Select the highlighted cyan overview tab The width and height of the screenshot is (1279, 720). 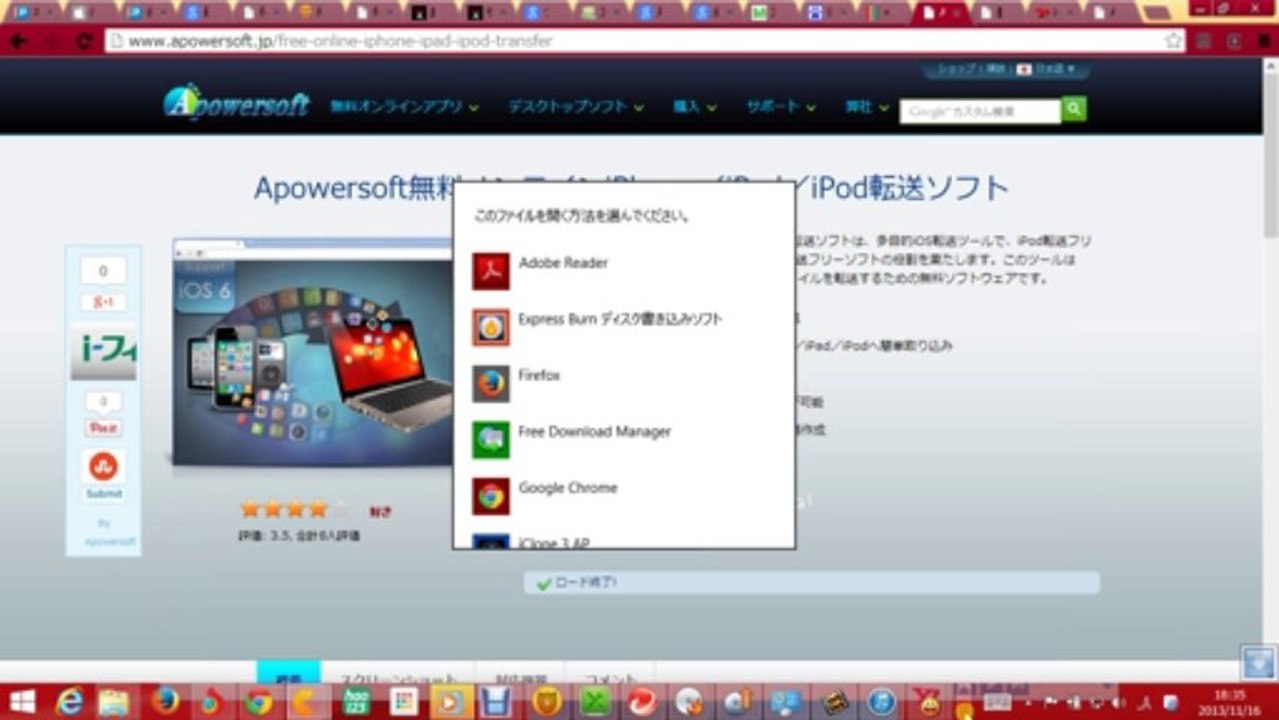(289, 673)
